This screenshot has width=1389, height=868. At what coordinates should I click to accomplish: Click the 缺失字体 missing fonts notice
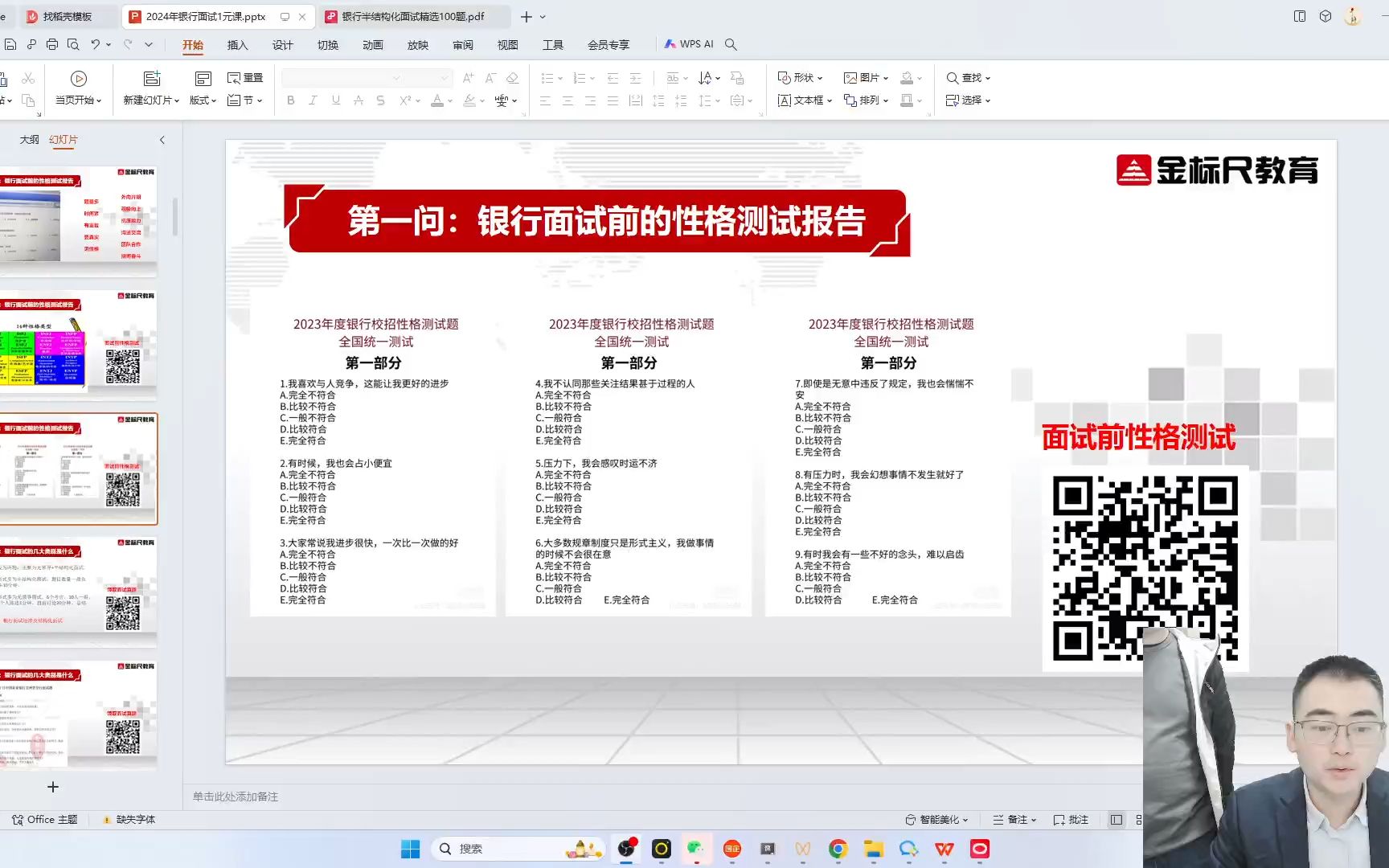point(129,820)
